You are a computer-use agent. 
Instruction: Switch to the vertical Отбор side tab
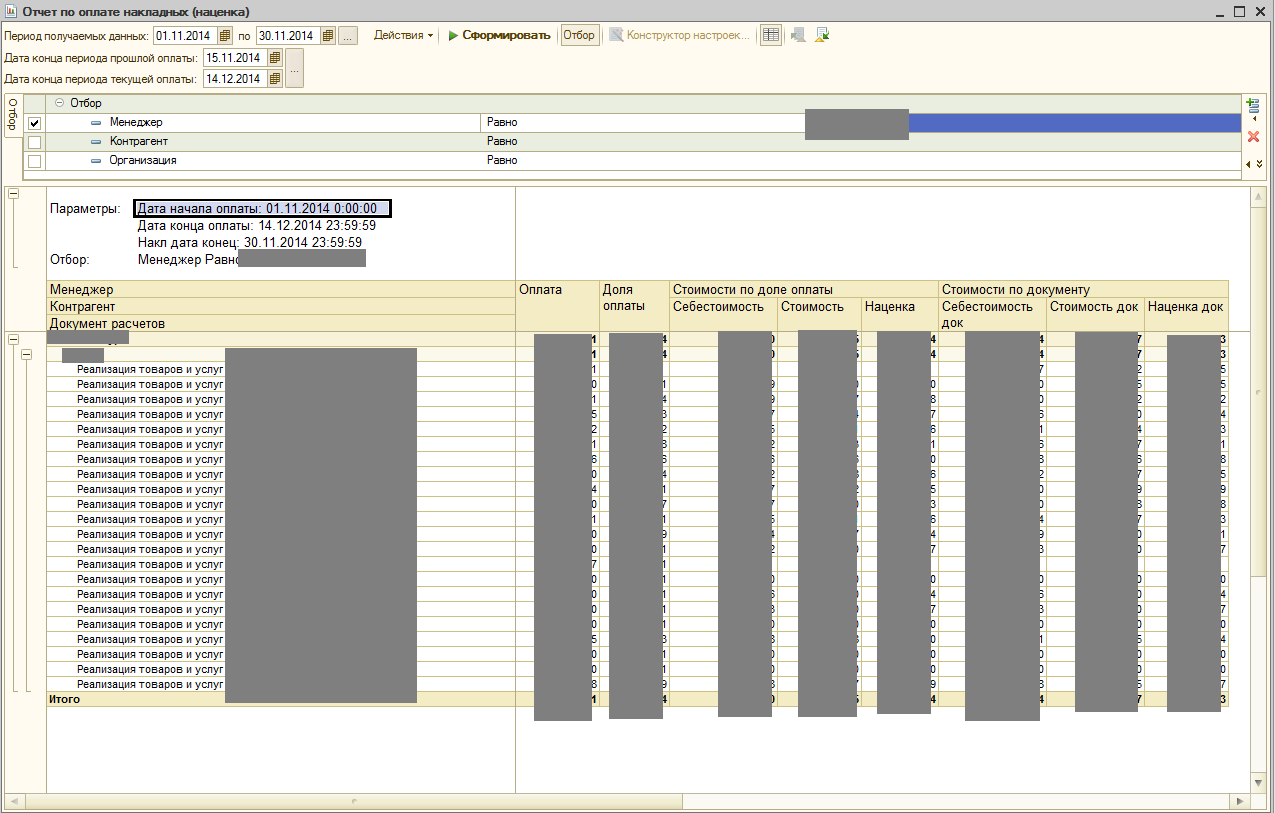coord(12,117)
